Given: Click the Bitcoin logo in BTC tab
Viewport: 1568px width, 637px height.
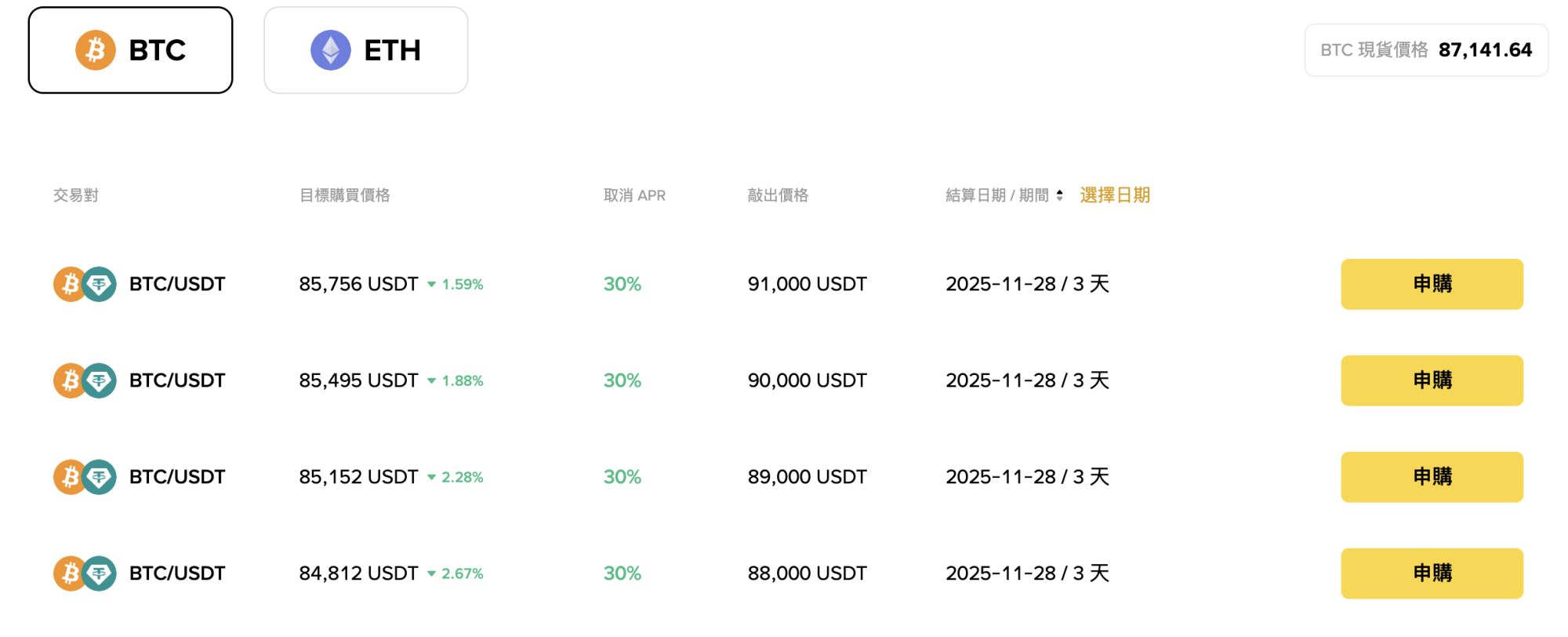Looking at the screenshot, I should point(96,50).
